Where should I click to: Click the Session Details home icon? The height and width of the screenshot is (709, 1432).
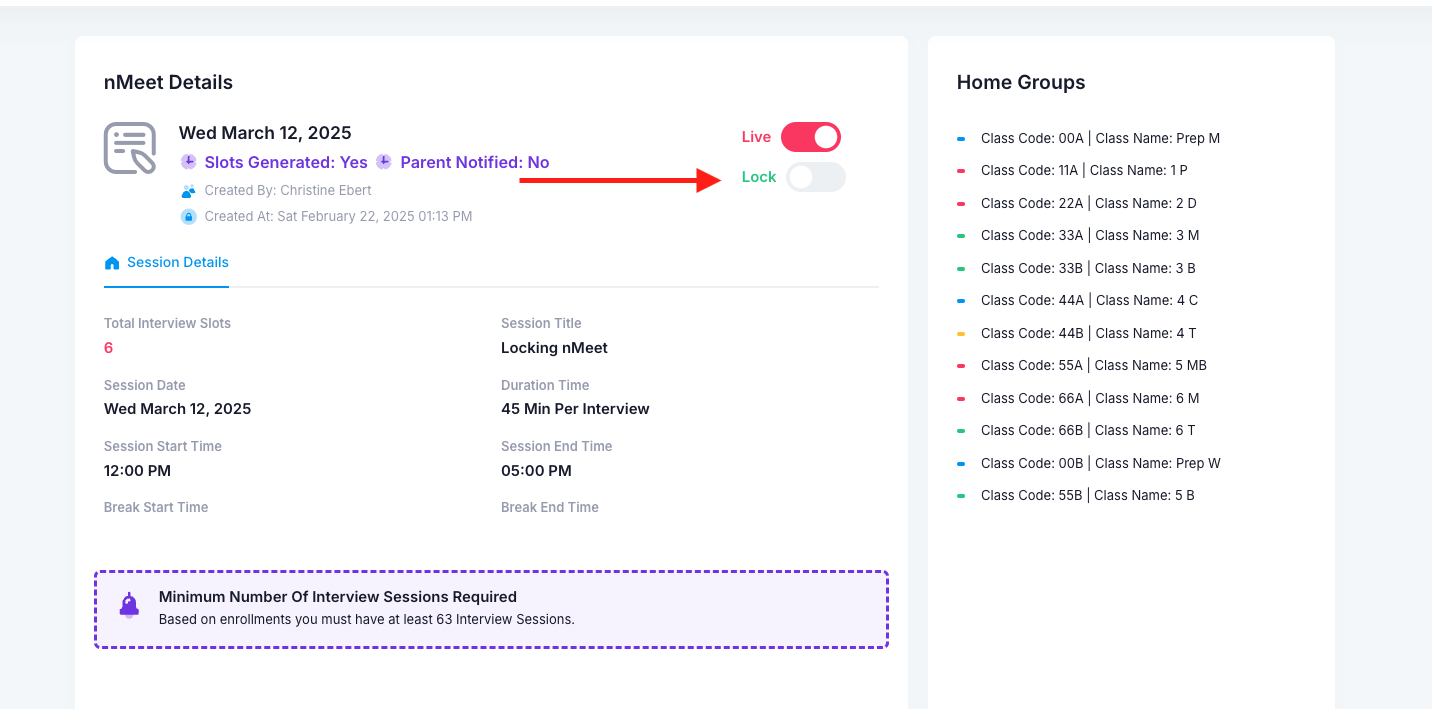[x=112, y=263]
